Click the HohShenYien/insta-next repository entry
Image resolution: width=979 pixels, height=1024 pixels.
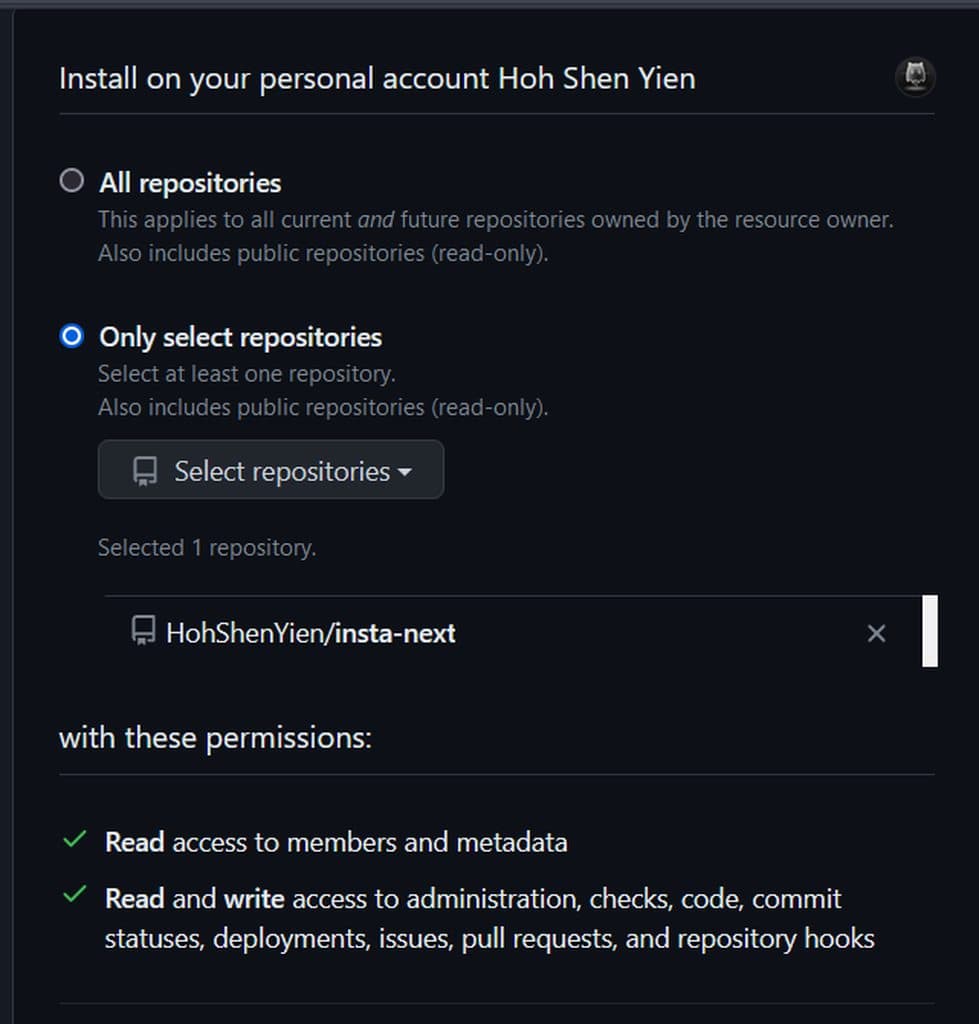310,632
